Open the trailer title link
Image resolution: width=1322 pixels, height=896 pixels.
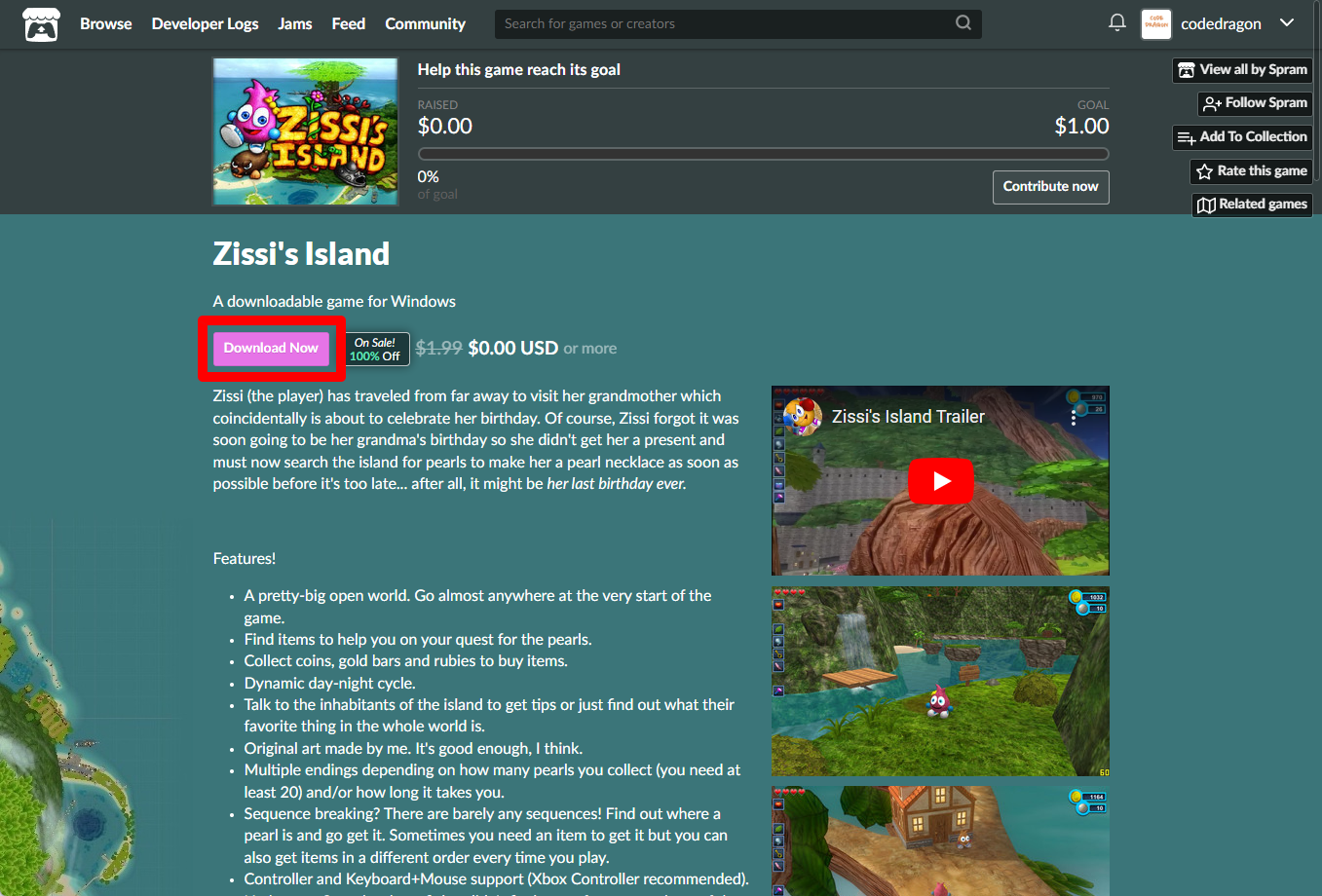[x=908, y=417]
